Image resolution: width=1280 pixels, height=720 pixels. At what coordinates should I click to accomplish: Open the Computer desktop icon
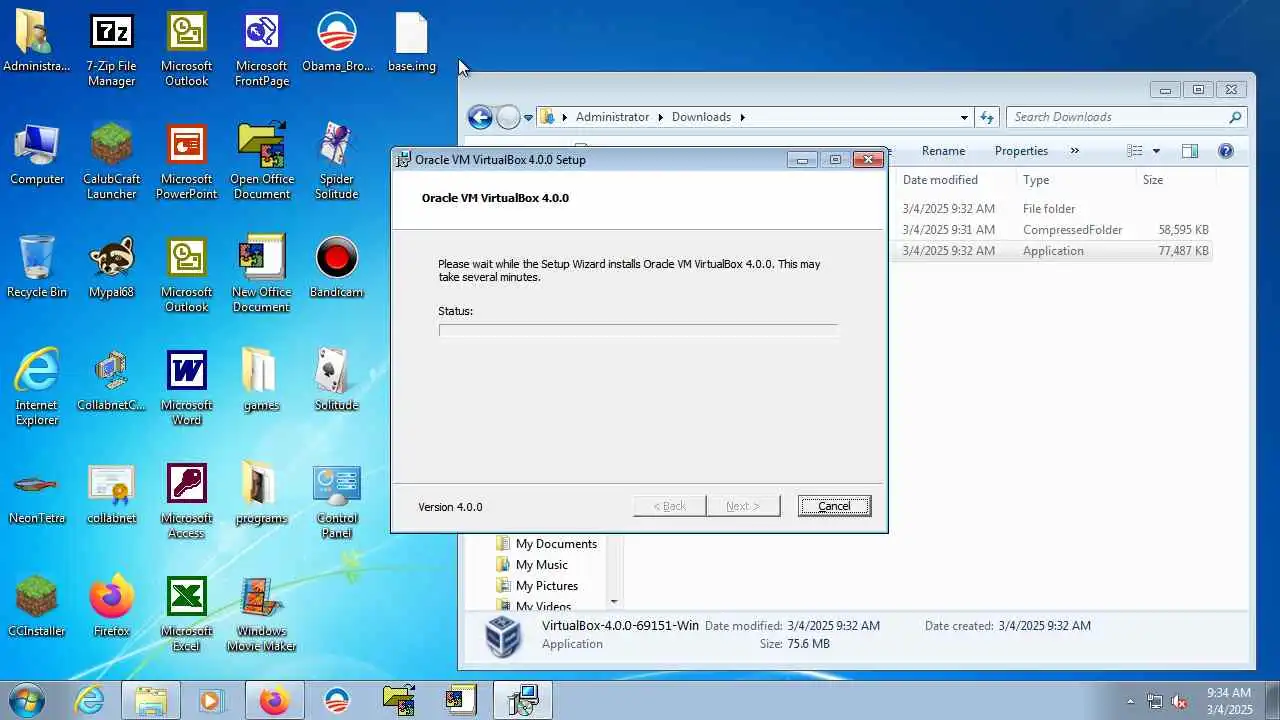tap(37, 156)
